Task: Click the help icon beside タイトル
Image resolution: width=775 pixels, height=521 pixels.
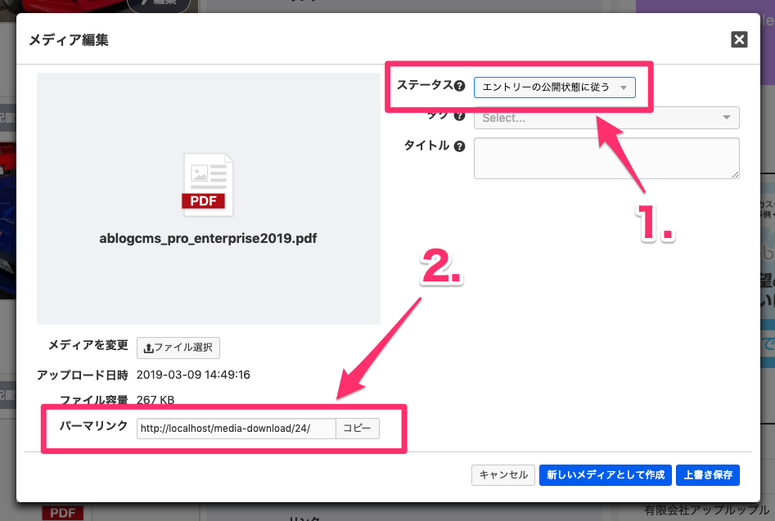Action: (x=460, y=146)
